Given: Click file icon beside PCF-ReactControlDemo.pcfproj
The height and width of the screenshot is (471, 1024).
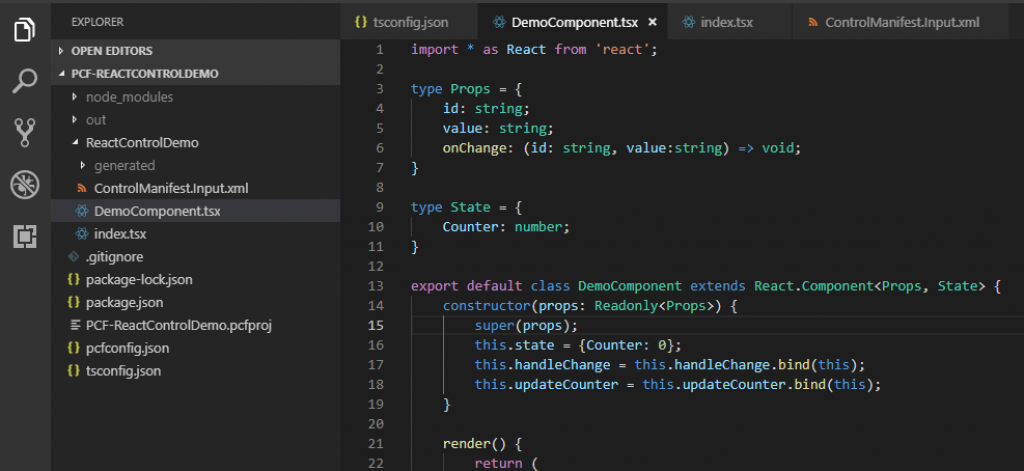Looking at the screenshot, I should (x=74, y=325).
